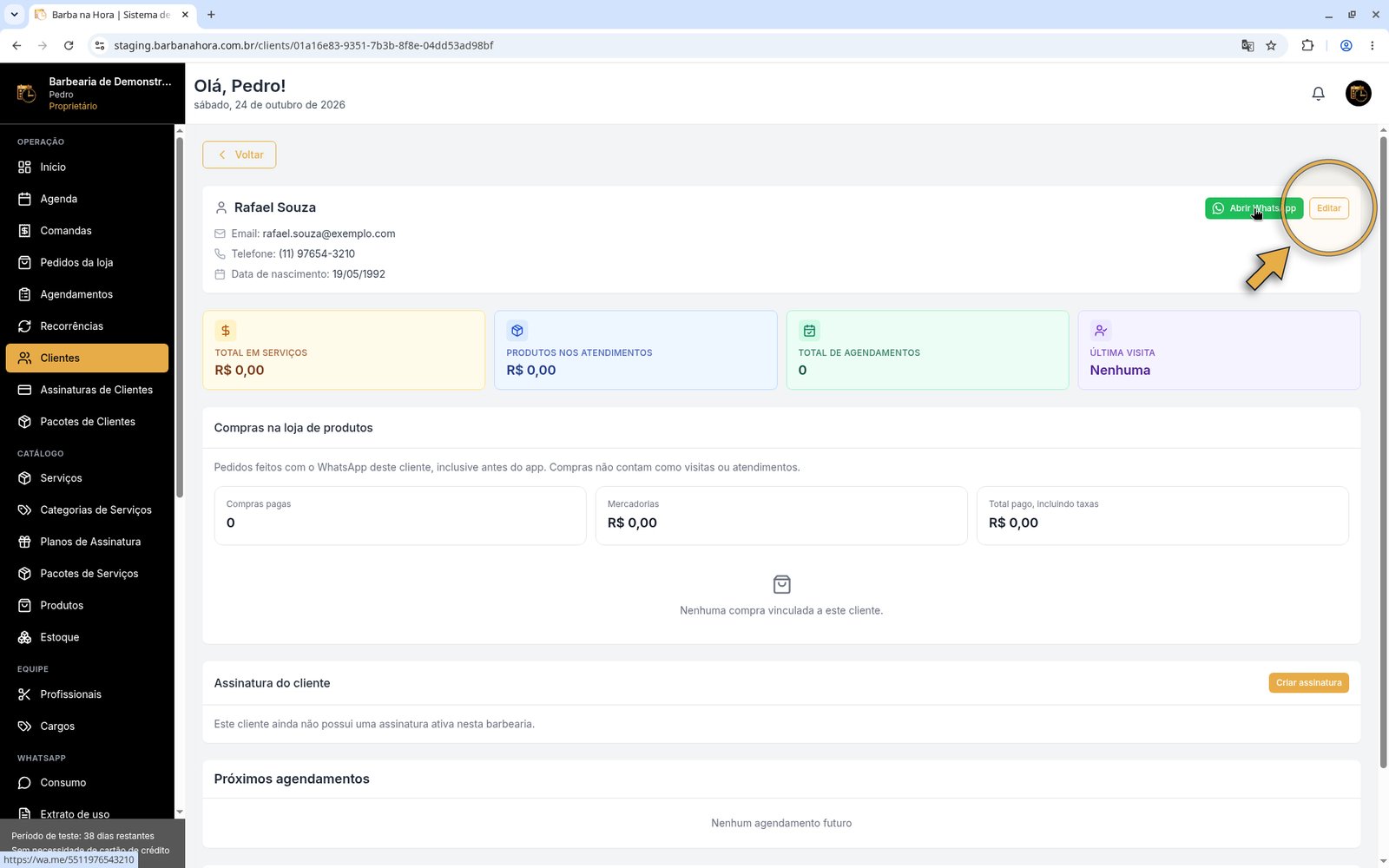Image resolution: width=1389 pixels, height=868 pixels.
Task: Navigate to Pedidos da loja
Action: click(x=87, y=262)
